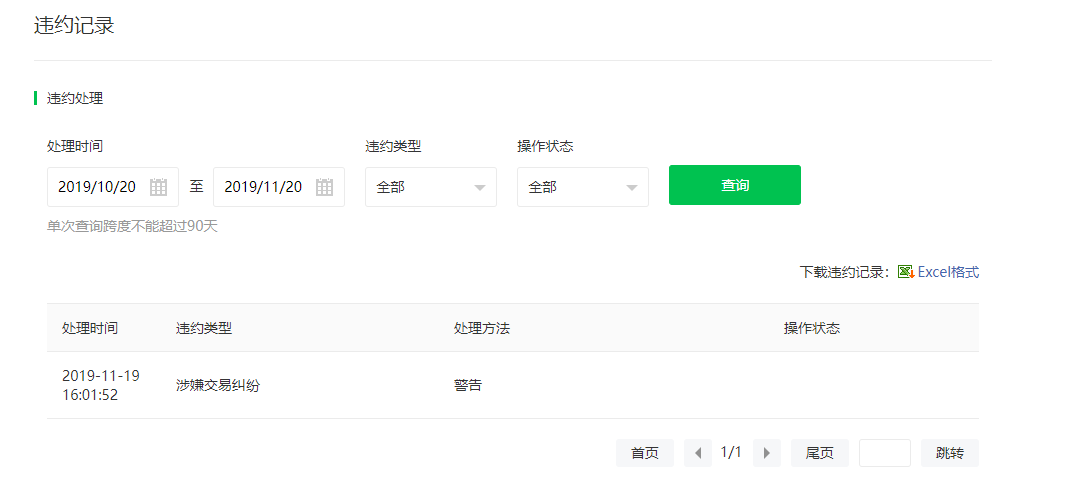Click the 违约类型 column header

pyautogui.click(x=204, y=328)
